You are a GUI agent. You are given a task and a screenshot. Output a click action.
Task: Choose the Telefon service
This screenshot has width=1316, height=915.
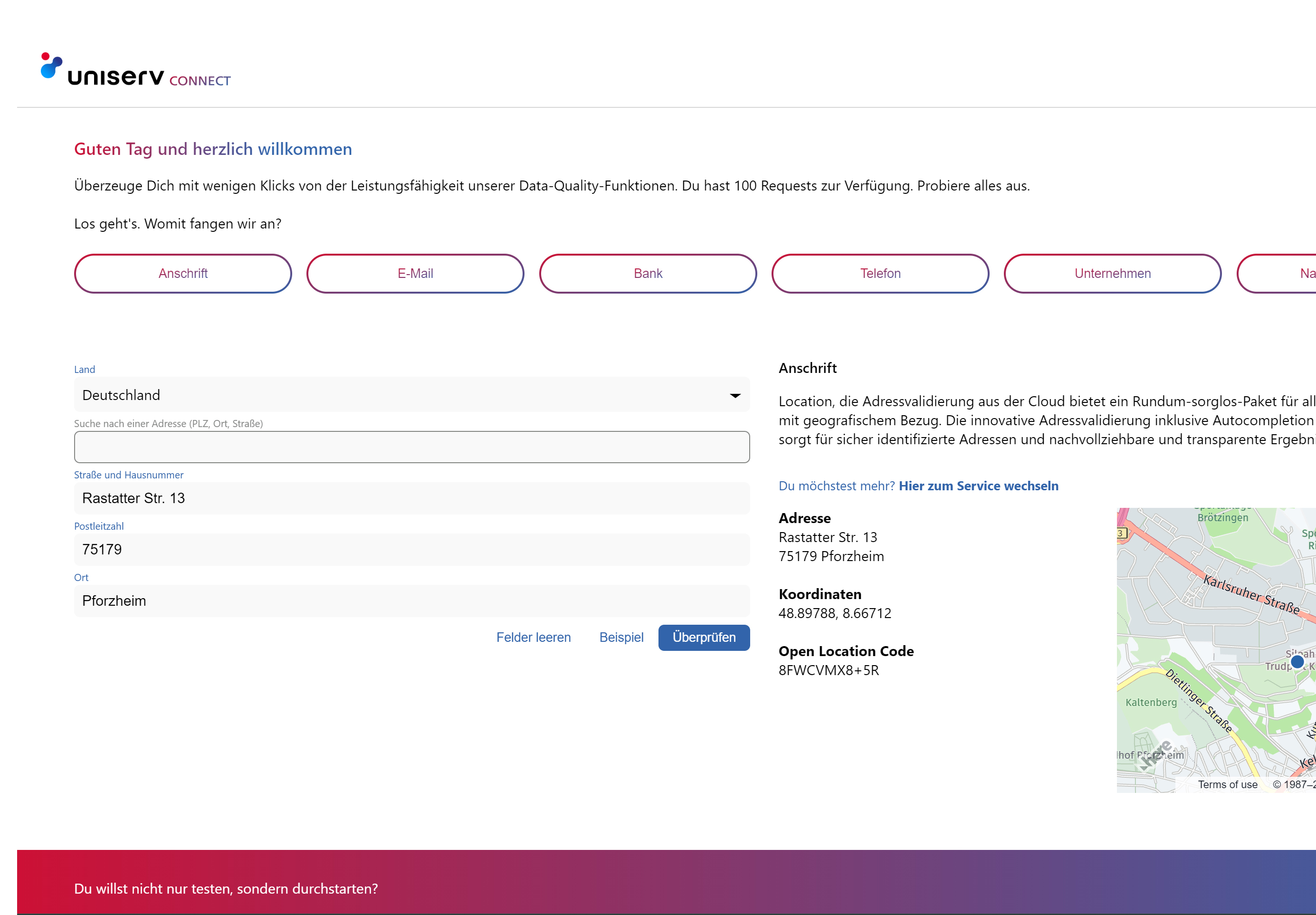[x=880, y=274]
